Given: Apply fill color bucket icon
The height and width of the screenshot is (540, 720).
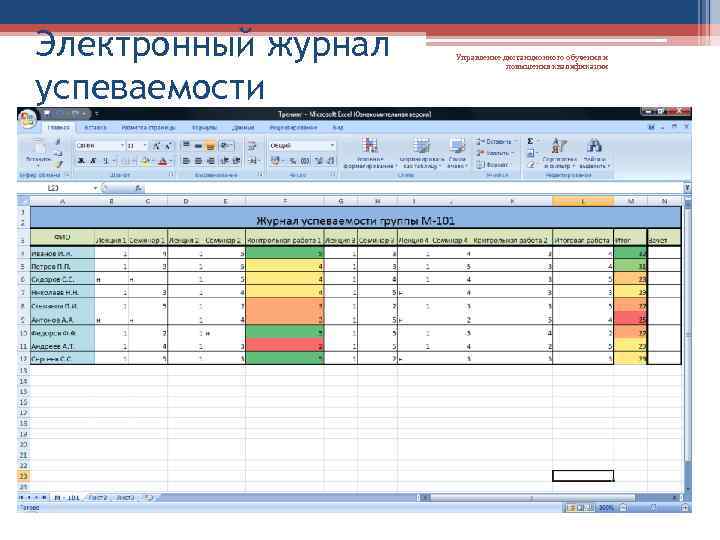Looking at the screenshot, I should click(x=146, y=161).
